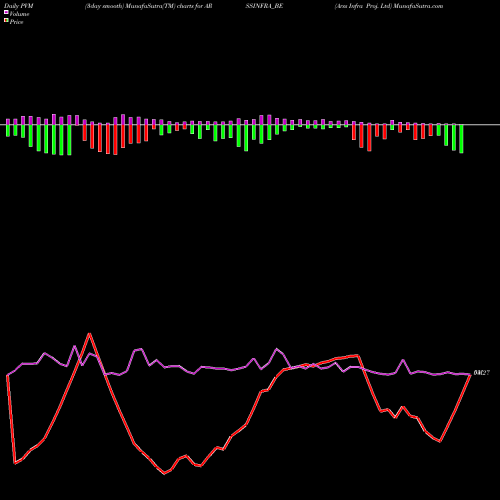Screen dimensions: 500x500
Task: Select the 'Volume' legend label
Action: pyautogui.click(x=19, y=14)
